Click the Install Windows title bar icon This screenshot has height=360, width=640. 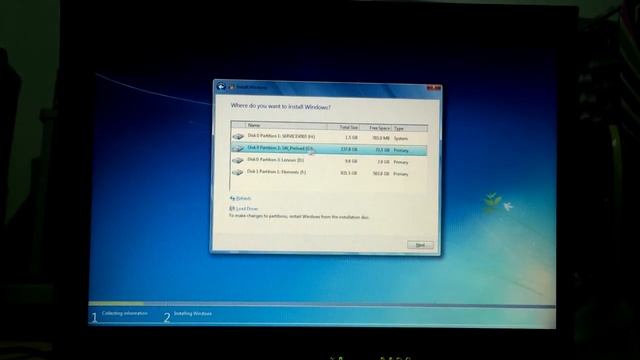click(x=232, y=87)
